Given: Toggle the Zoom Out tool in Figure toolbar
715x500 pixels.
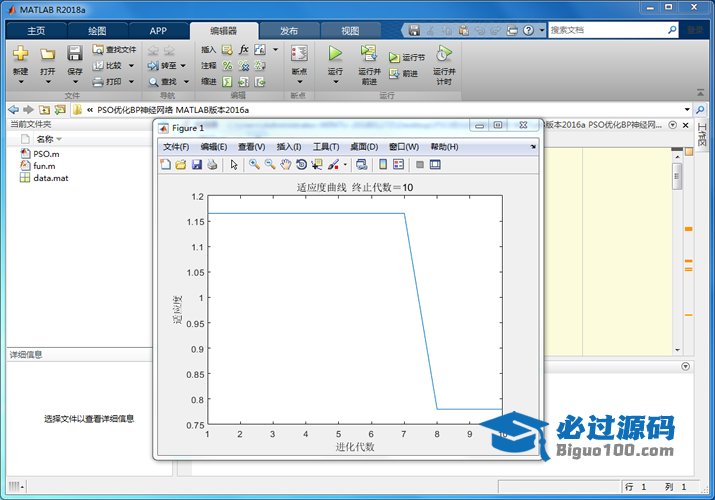Looking at the screenshot, I should 270,165.
